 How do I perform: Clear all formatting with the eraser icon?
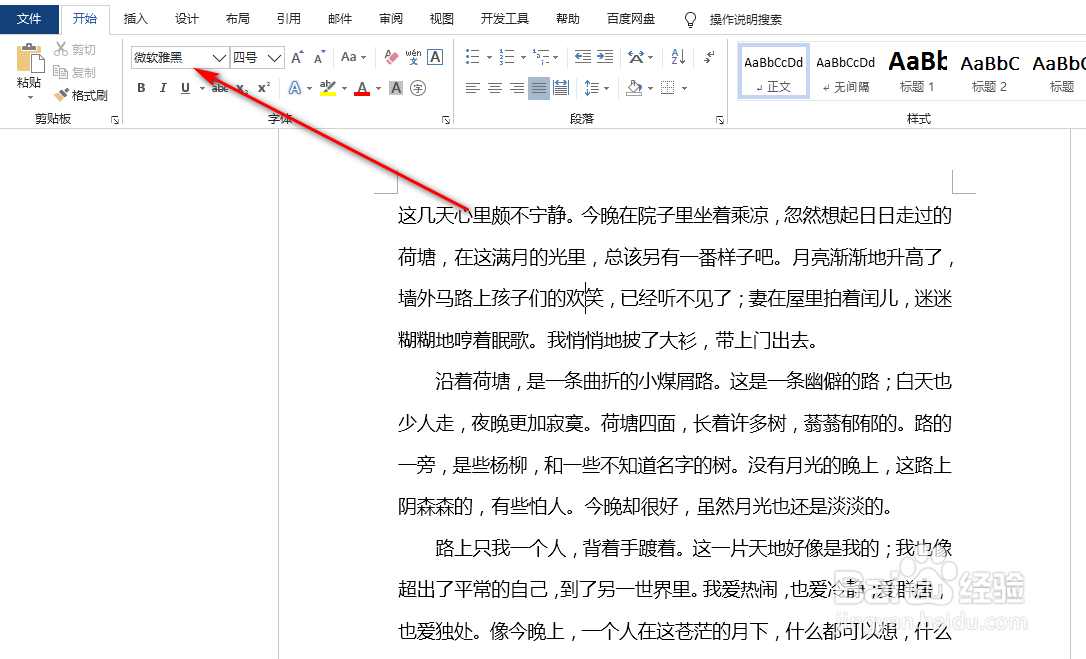[x=391, y=57]
